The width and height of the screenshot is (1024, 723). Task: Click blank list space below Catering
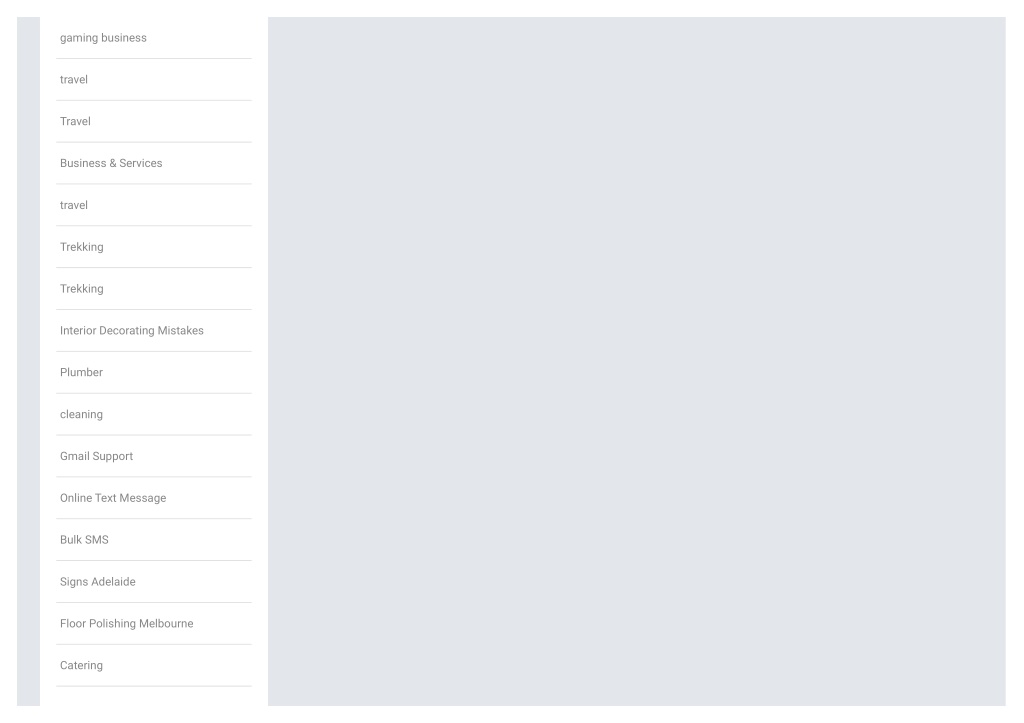point(153,696)
